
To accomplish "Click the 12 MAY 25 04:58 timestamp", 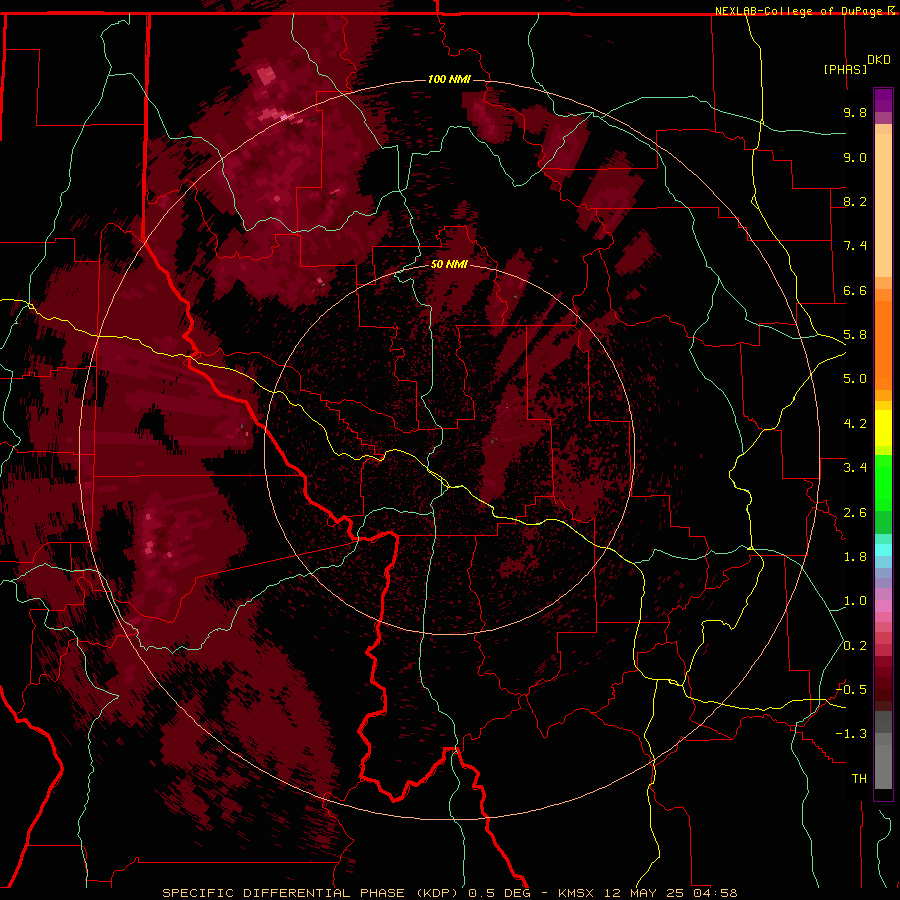I will tap(668, 893).
